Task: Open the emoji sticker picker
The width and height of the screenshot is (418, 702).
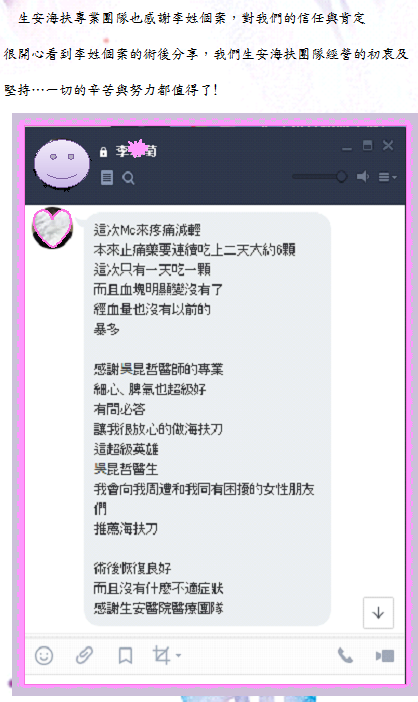Action: 44,656
